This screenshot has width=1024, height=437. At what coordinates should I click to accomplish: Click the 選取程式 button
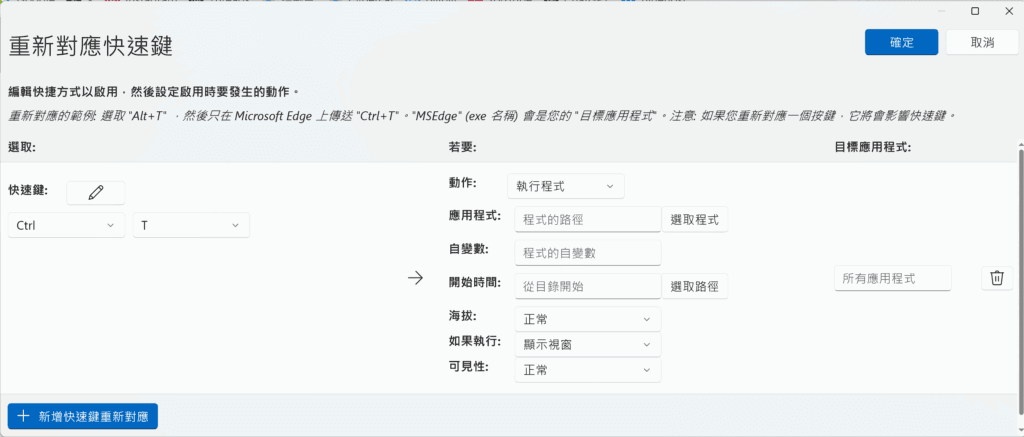pos(694,219)
